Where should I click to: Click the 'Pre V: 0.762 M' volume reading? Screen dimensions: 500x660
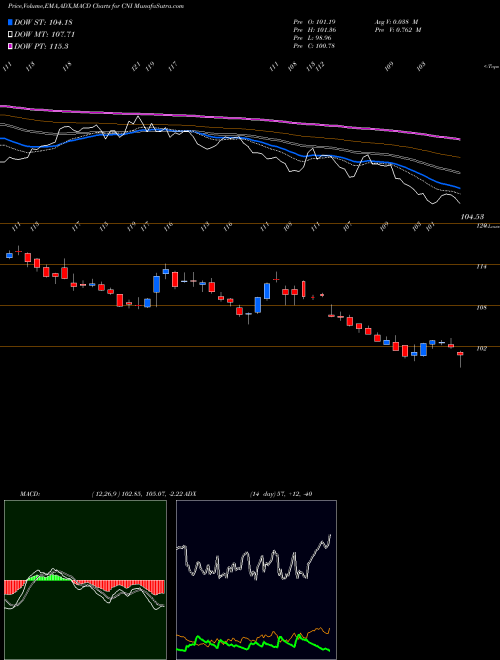pyautogui.click(x=397, y=30)
